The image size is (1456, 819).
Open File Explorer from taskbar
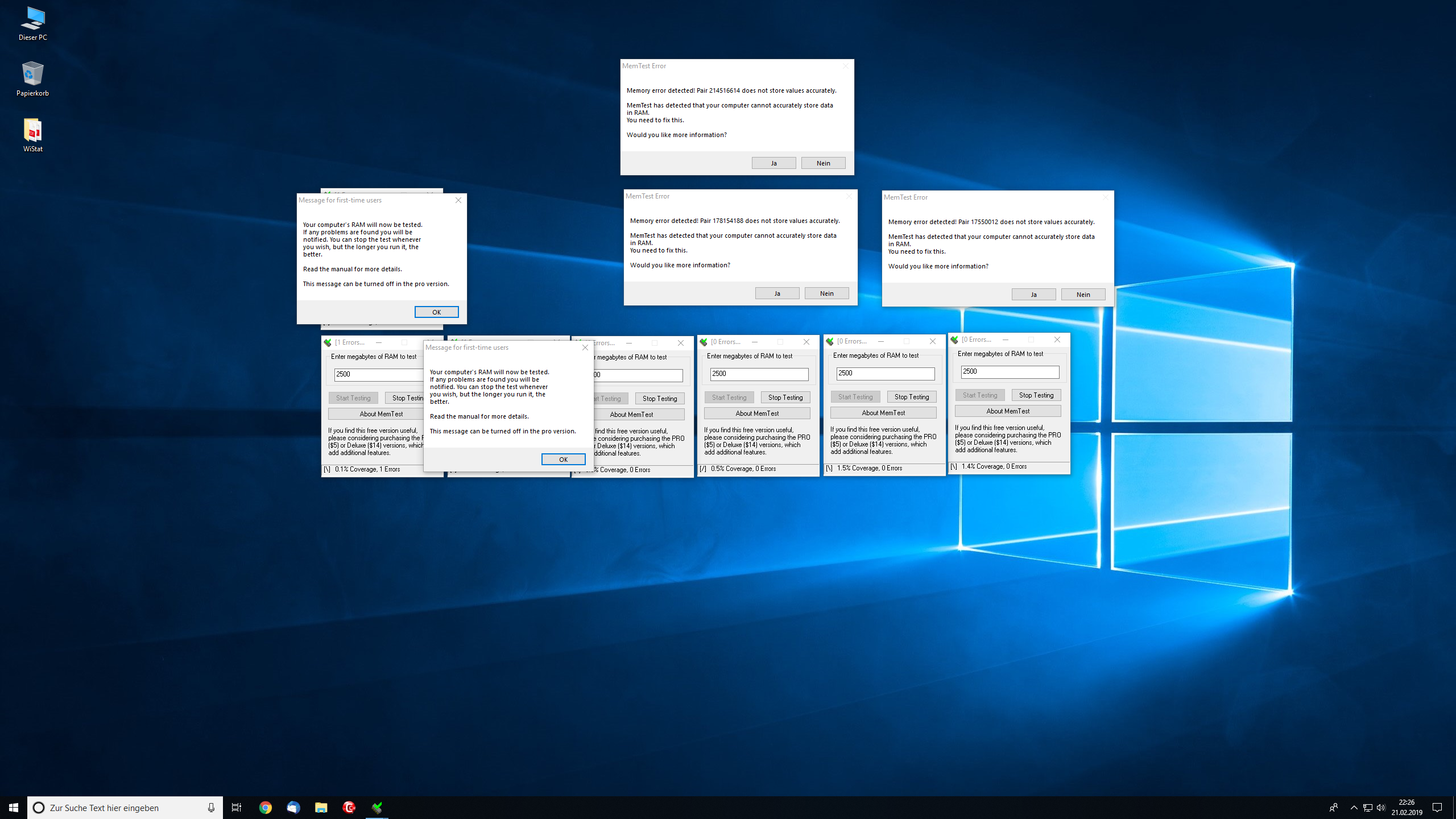(321, 808)
